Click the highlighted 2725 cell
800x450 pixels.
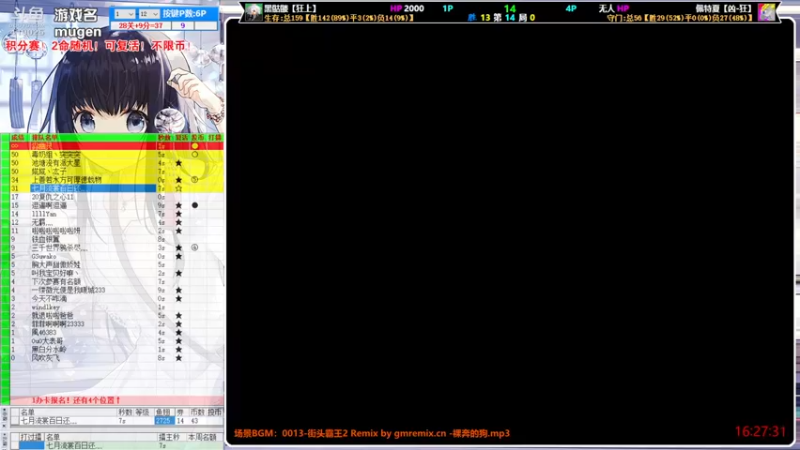coord(164,421)
